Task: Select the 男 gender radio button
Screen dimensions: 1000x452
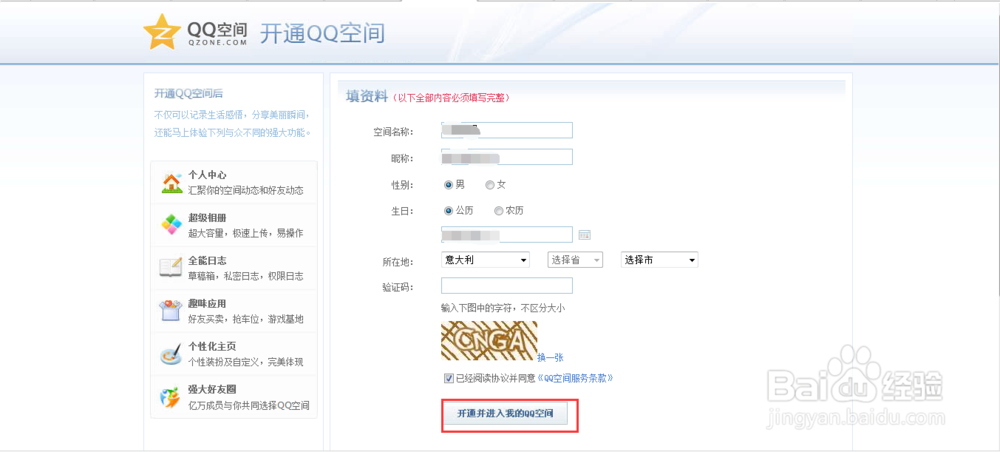Action: pyautogui.click(x=448, y=185)
